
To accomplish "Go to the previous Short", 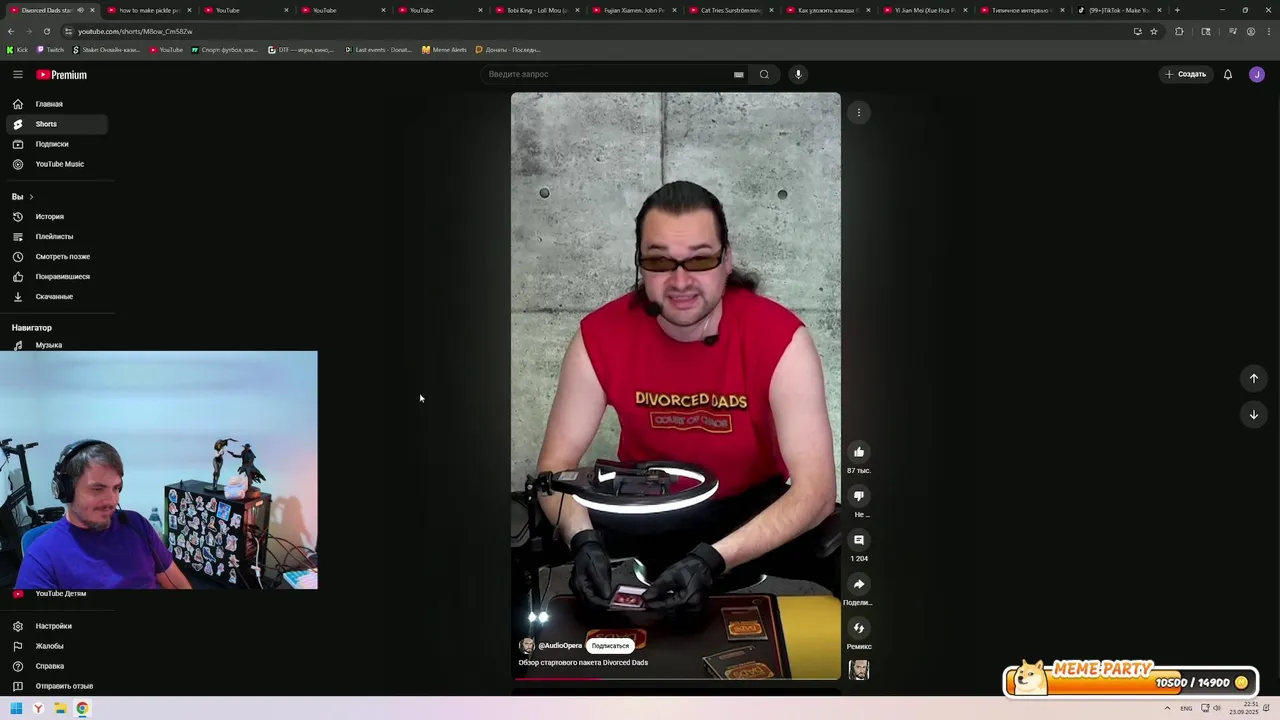I will 1254,378.
